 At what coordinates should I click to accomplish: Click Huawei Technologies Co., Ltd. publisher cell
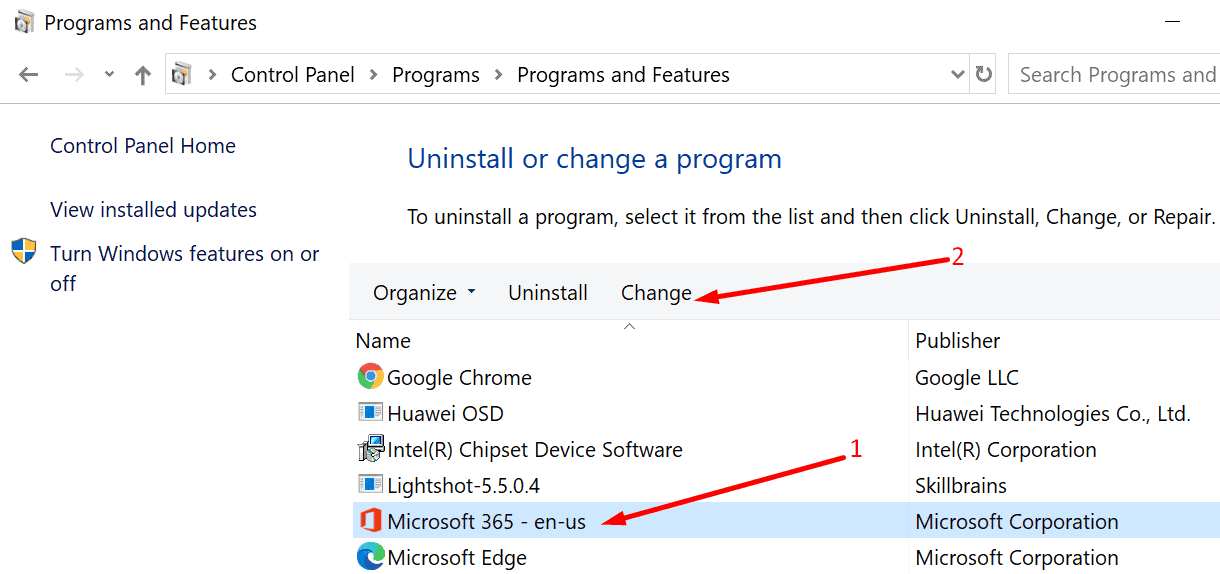click(x=1053, y=414)
